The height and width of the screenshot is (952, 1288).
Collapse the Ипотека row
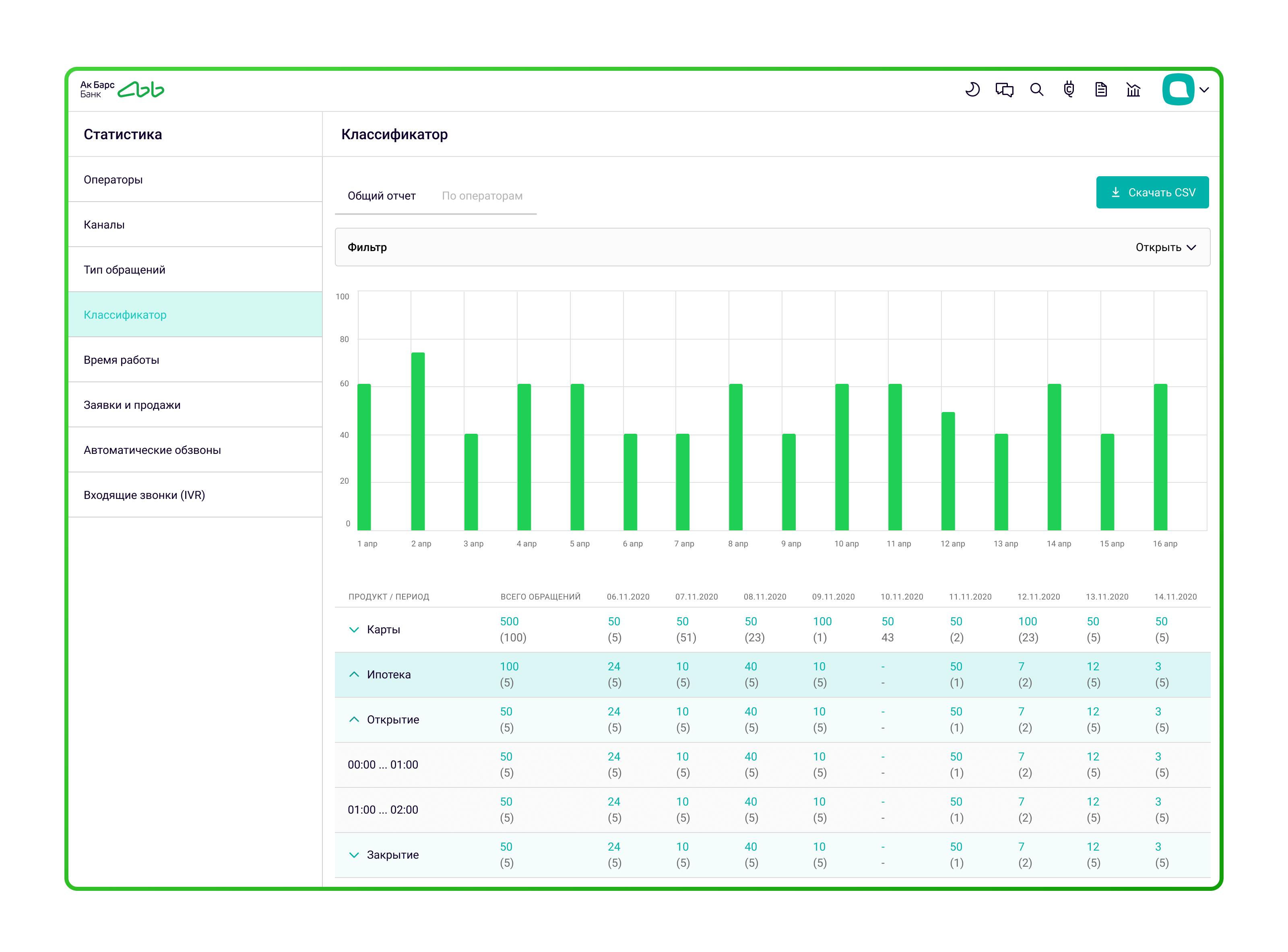tap(354, 674)
